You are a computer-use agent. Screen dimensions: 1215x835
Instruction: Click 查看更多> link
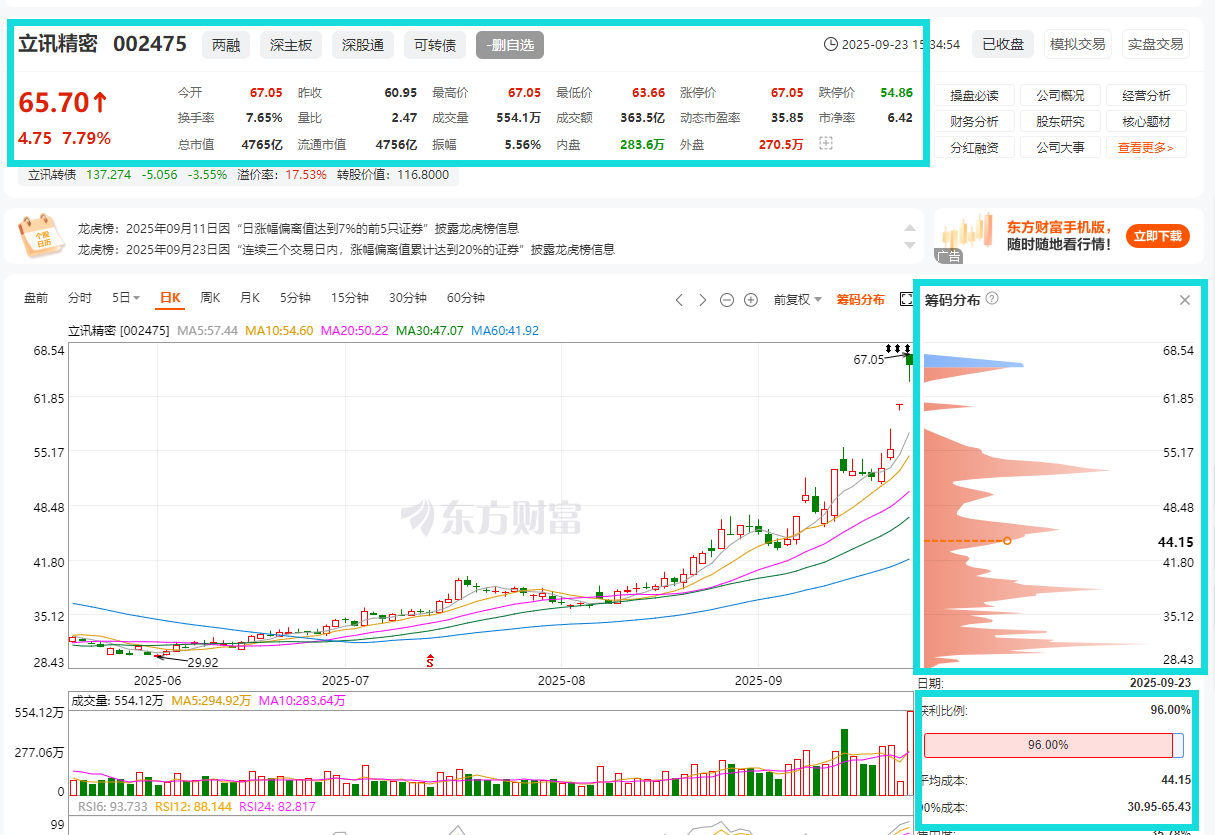click(1146, 147)
